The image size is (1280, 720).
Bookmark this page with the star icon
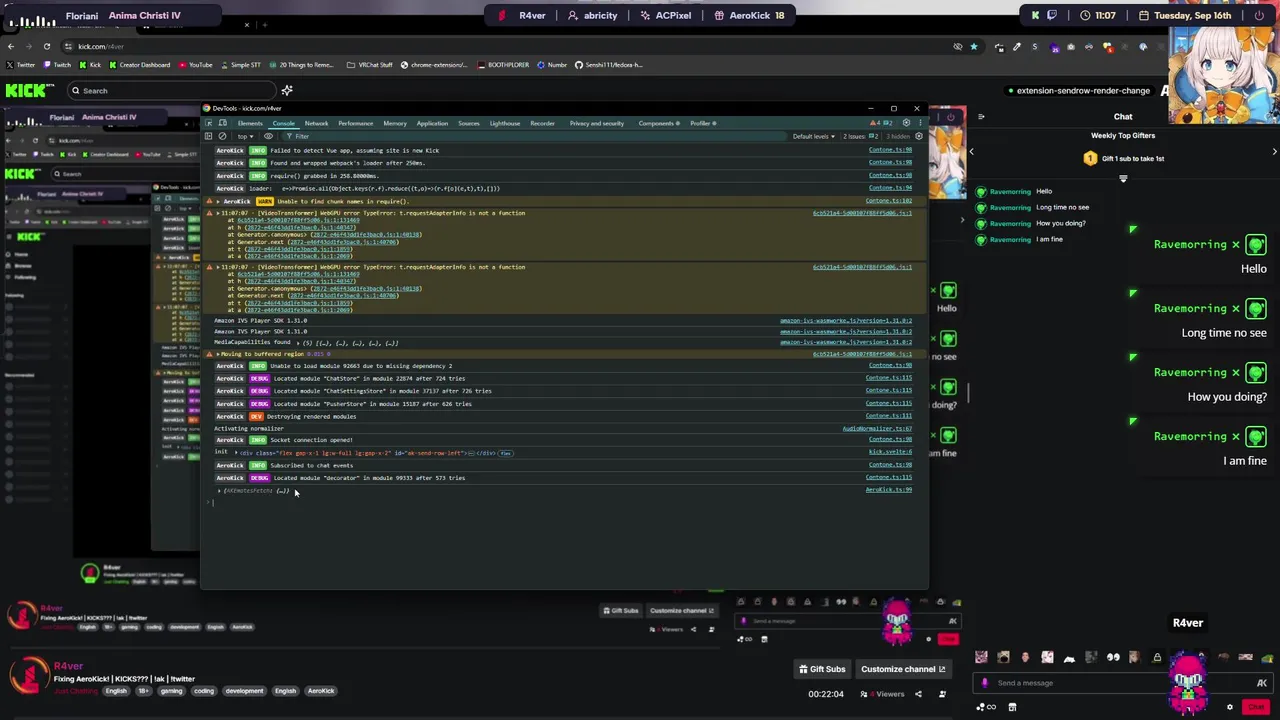973,46
